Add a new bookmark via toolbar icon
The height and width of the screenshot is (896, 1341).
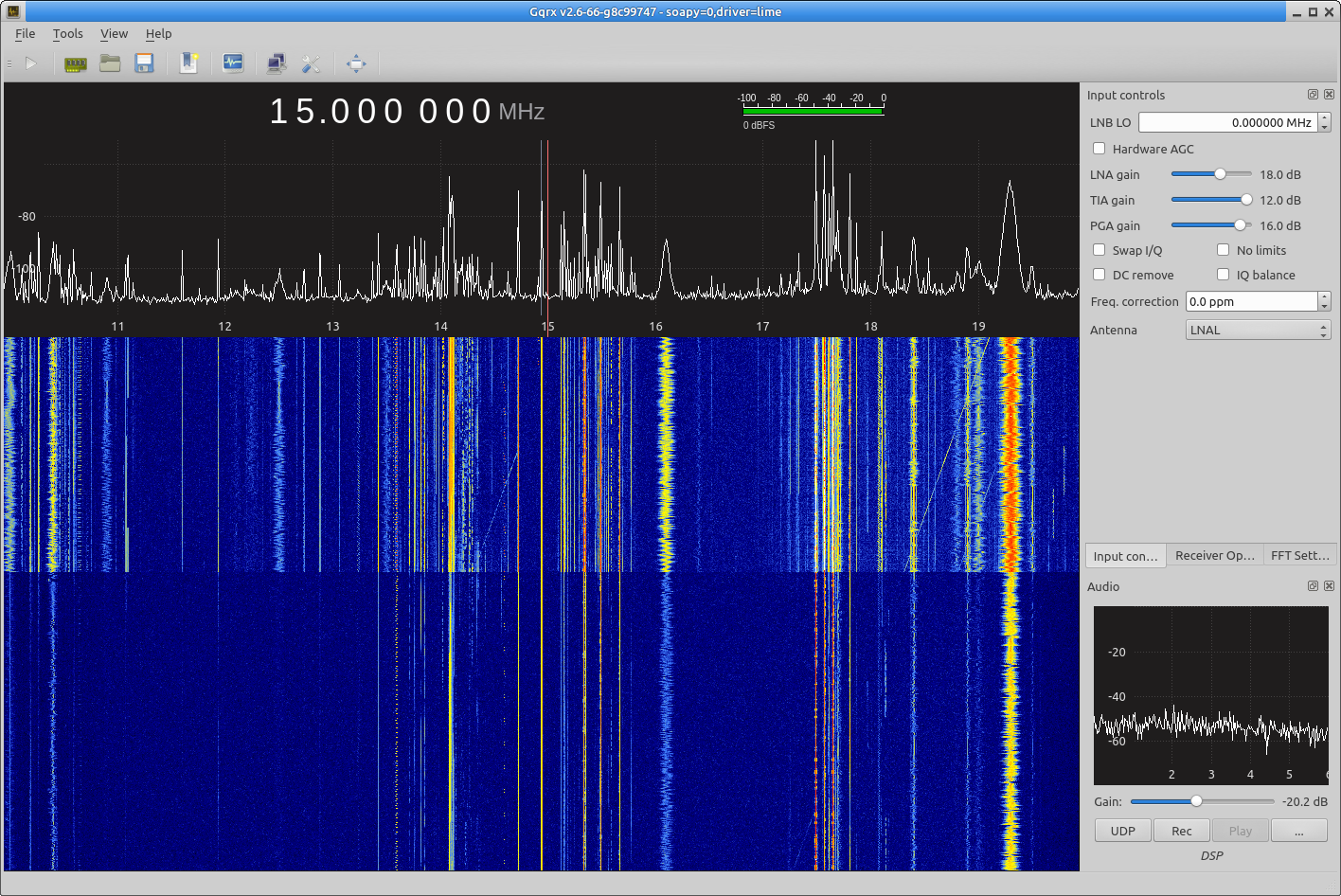click(x=189, y=63)
